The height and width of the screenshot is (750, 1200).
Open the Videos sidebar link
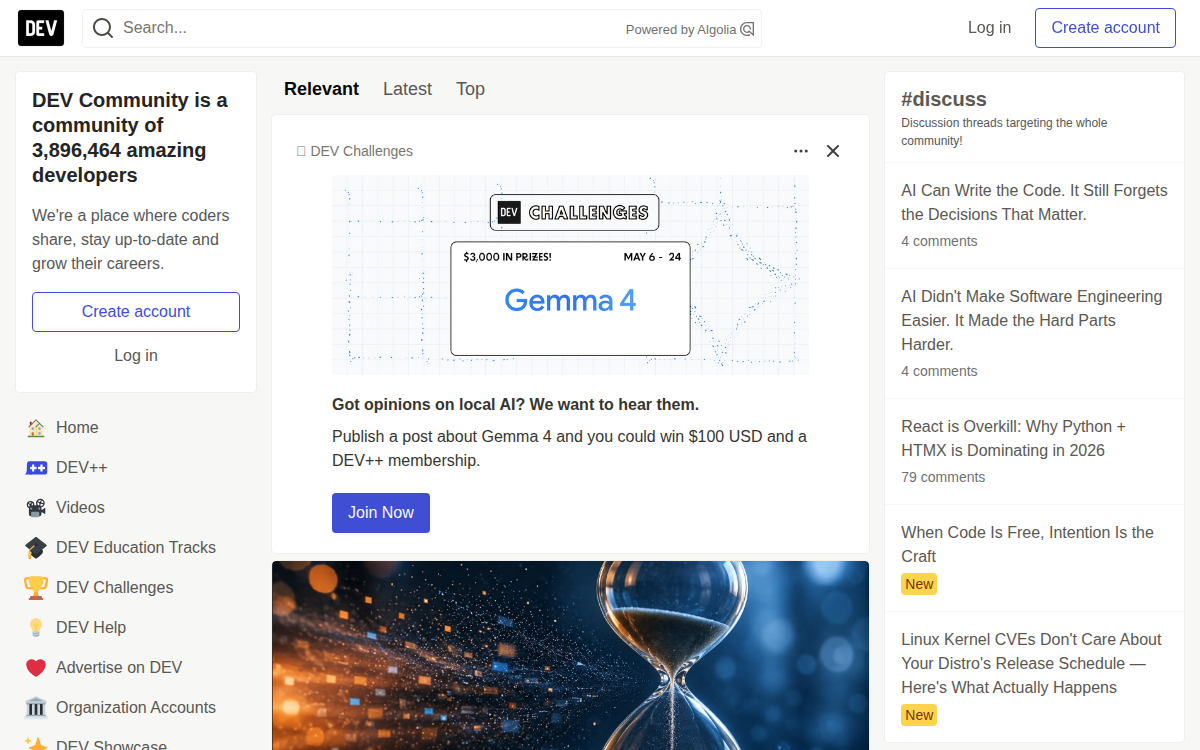click(136, 508)
